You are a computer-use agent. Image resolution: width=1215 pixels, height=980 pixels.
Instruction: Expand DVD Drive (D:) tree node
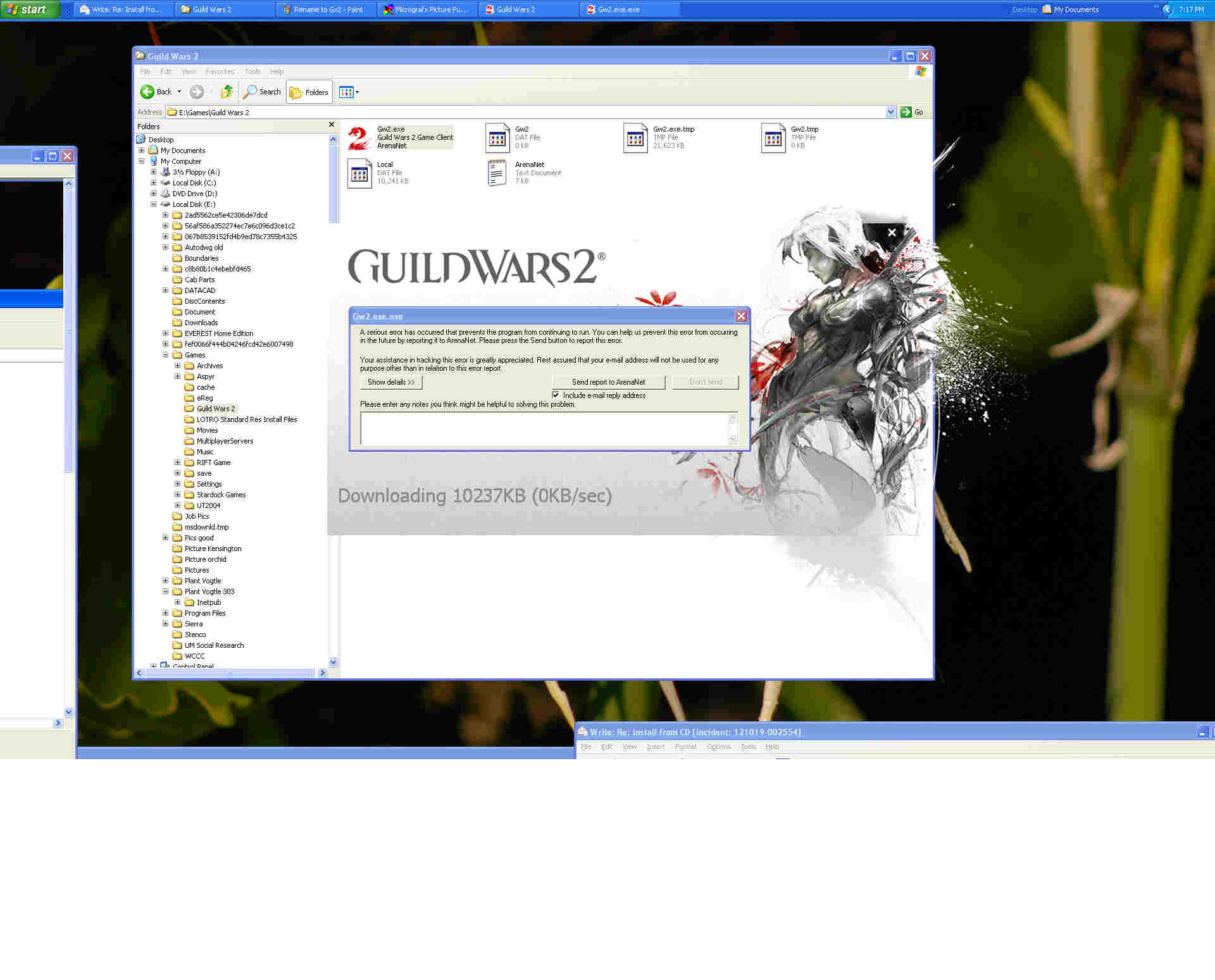point(154,194)
